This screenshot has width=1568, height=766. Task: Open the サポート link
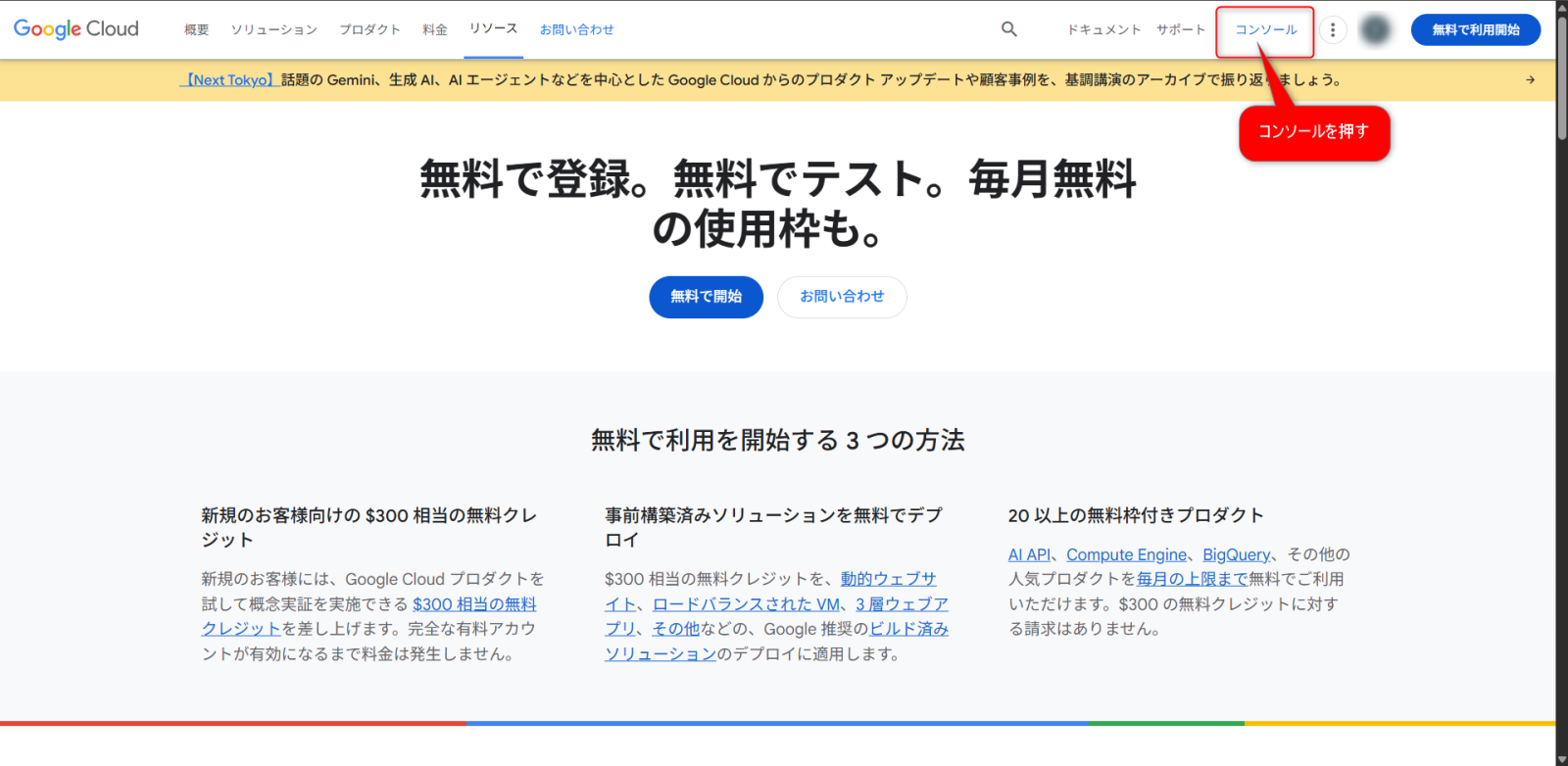click(1181, 30)
